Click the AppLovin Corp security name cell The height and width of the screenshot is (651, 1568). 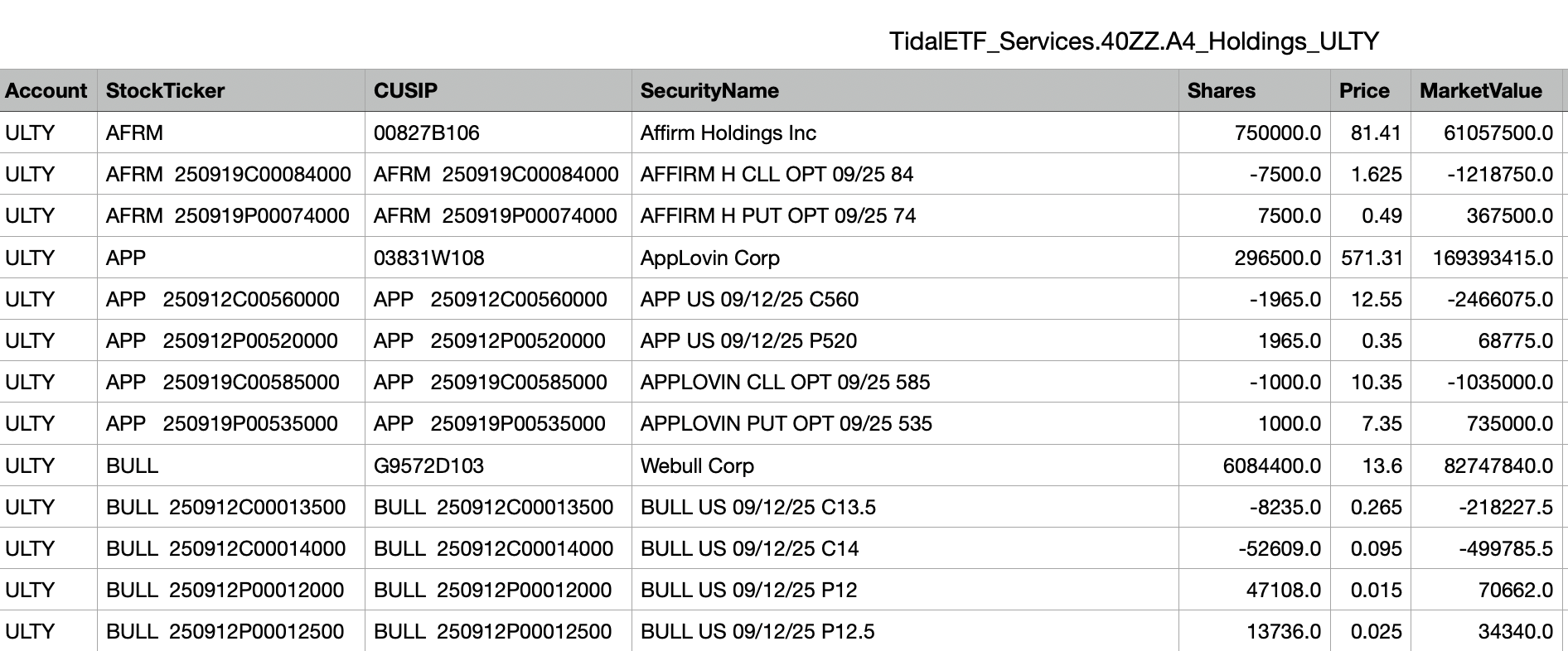[710, 258]
